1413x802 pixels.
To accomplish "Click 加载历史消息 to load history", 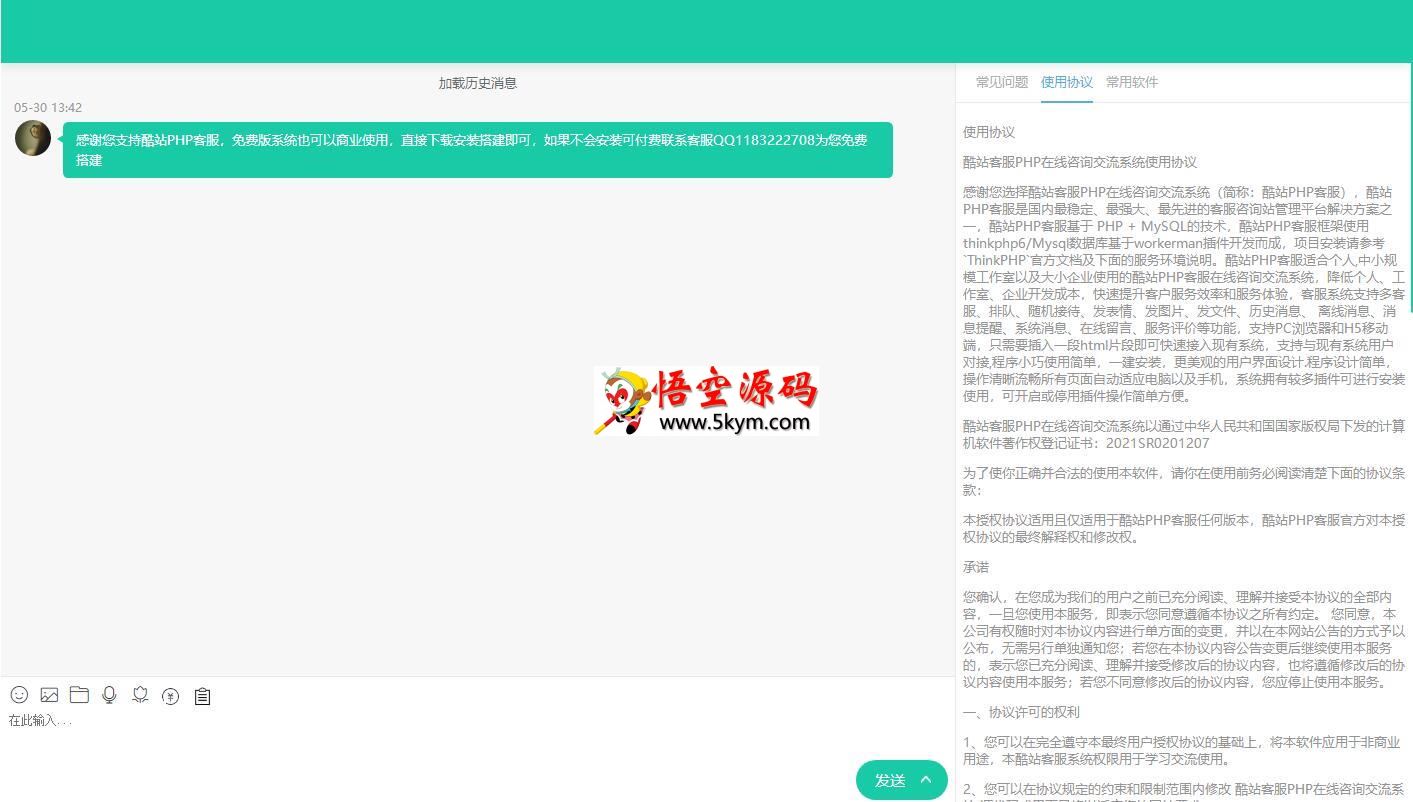I will click(478, 83).
